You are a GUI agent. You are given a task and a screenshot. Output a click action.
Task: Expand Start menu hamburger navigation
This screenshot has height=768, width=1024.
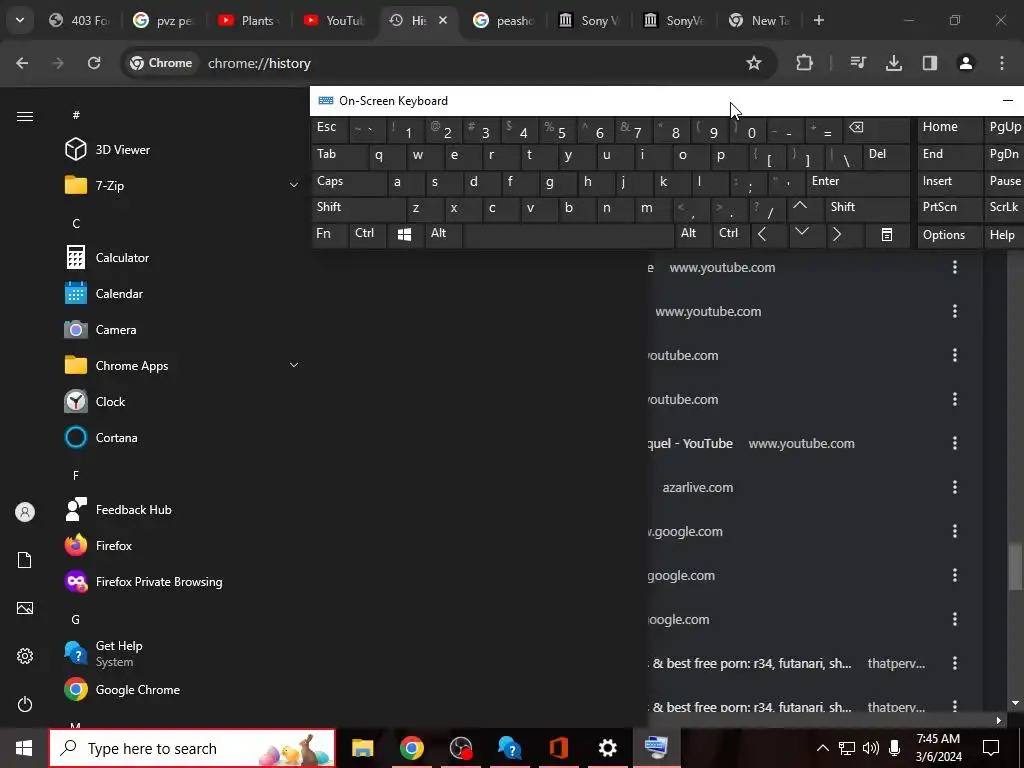click(x=25, y=116)
